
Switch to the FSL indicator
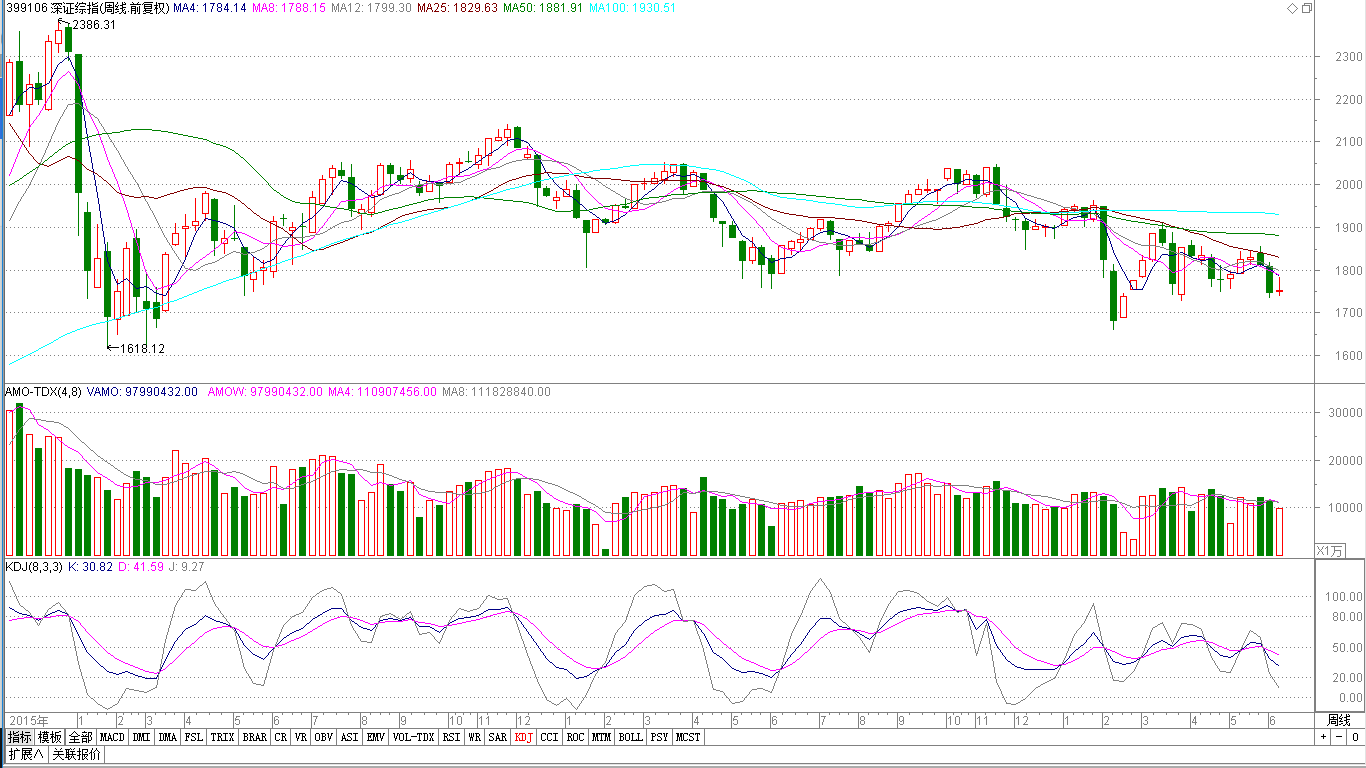[x=193, y=737]
